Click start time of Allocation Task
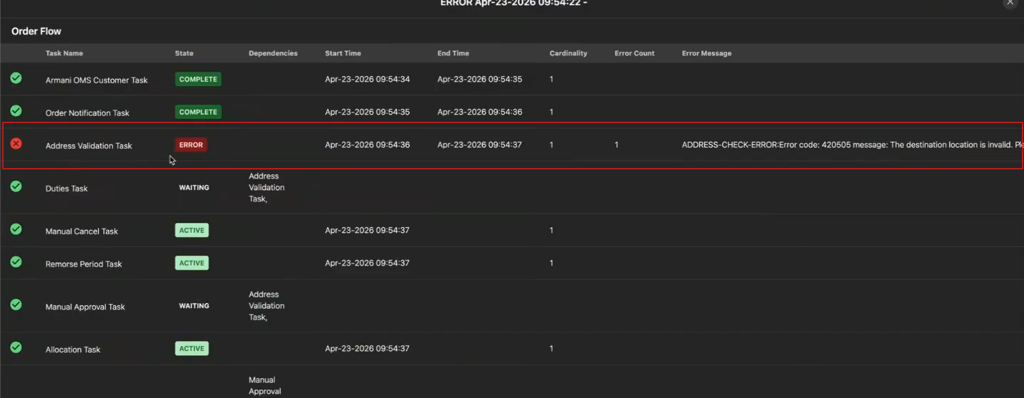This screenshot has height=398, width=1024. (368, 349)
